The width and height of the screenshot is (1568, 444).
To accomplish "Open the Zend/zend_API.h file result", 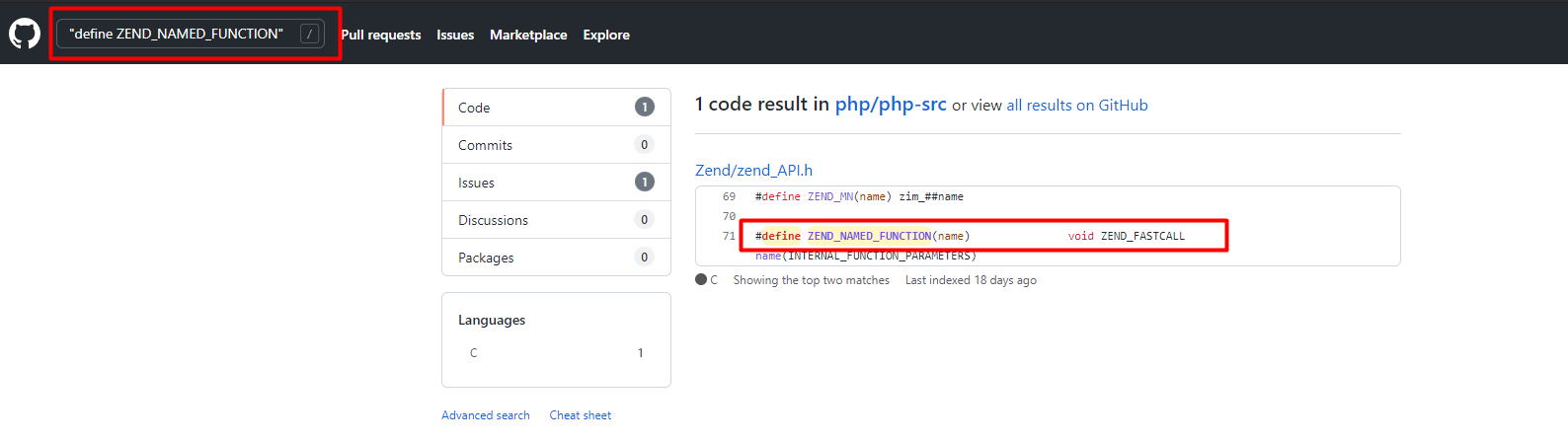I will (x=753, y=171).
